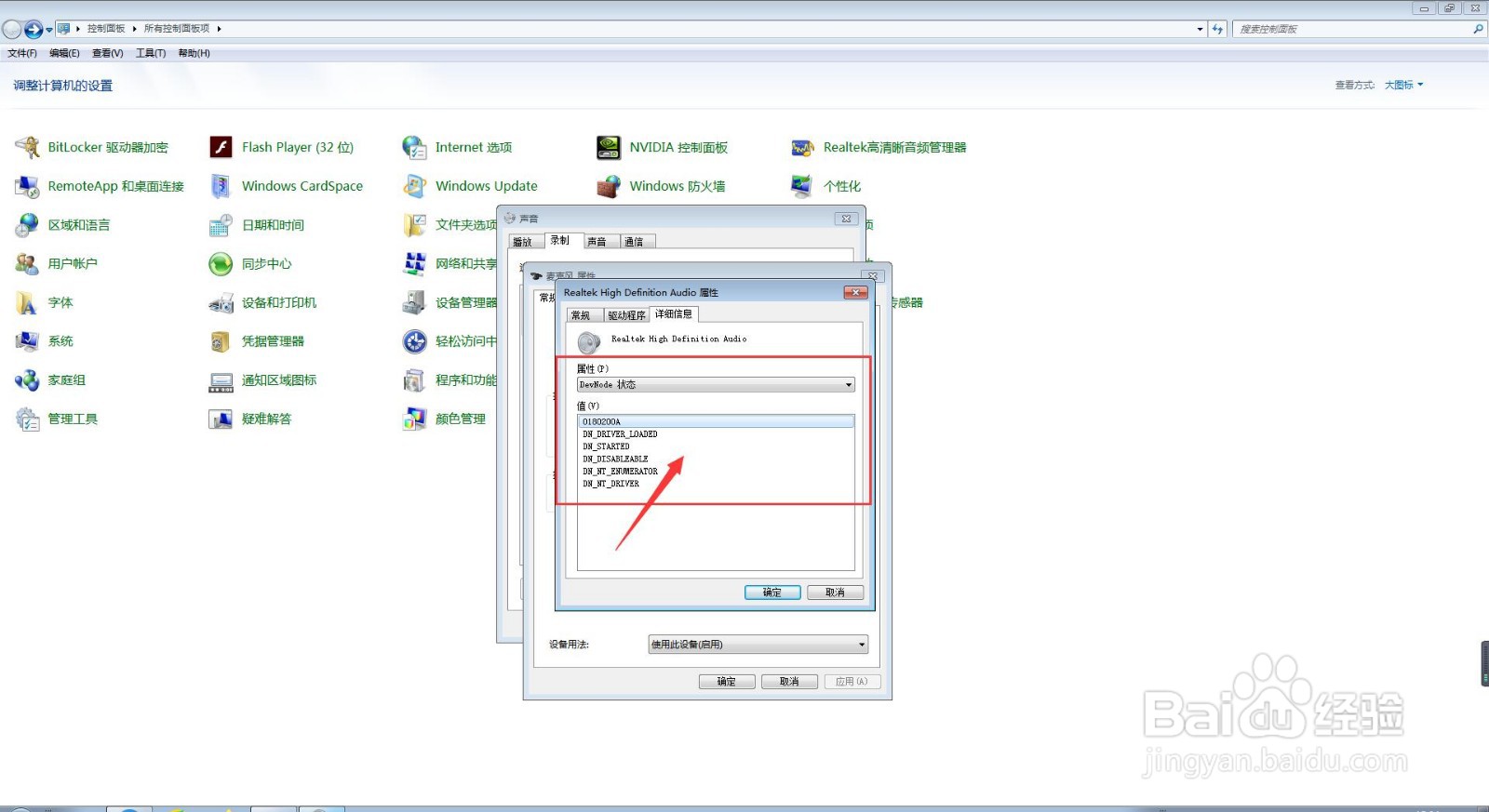Viewport: 1489px width, 812px height.
Task: Select DN_NT_DRIVER value row
Action: tap(716, 484)
